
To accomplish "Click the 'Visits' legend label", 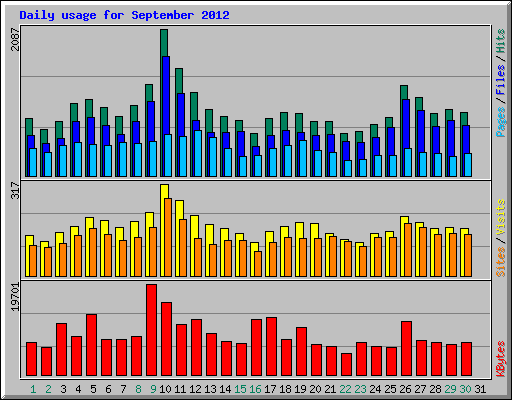I will 501,217.
